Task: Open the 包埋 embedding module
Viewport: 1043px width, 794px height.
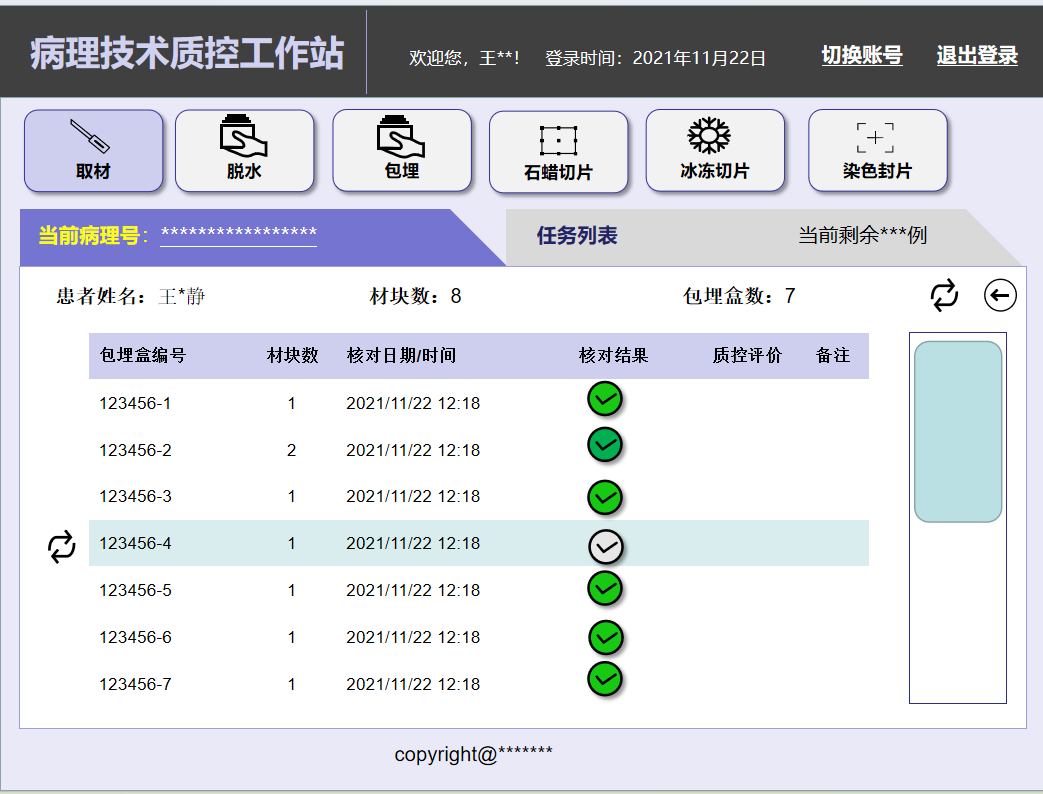Action: pos(401,150)
